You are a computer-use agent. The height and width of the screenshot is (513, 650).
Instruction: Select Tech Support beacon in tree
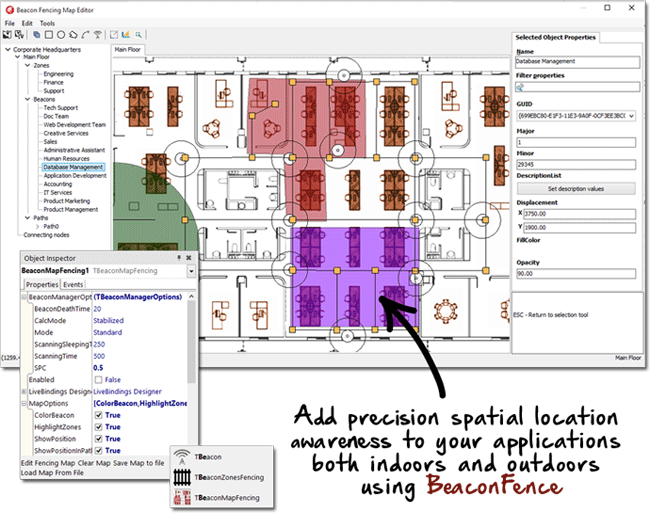61,108
